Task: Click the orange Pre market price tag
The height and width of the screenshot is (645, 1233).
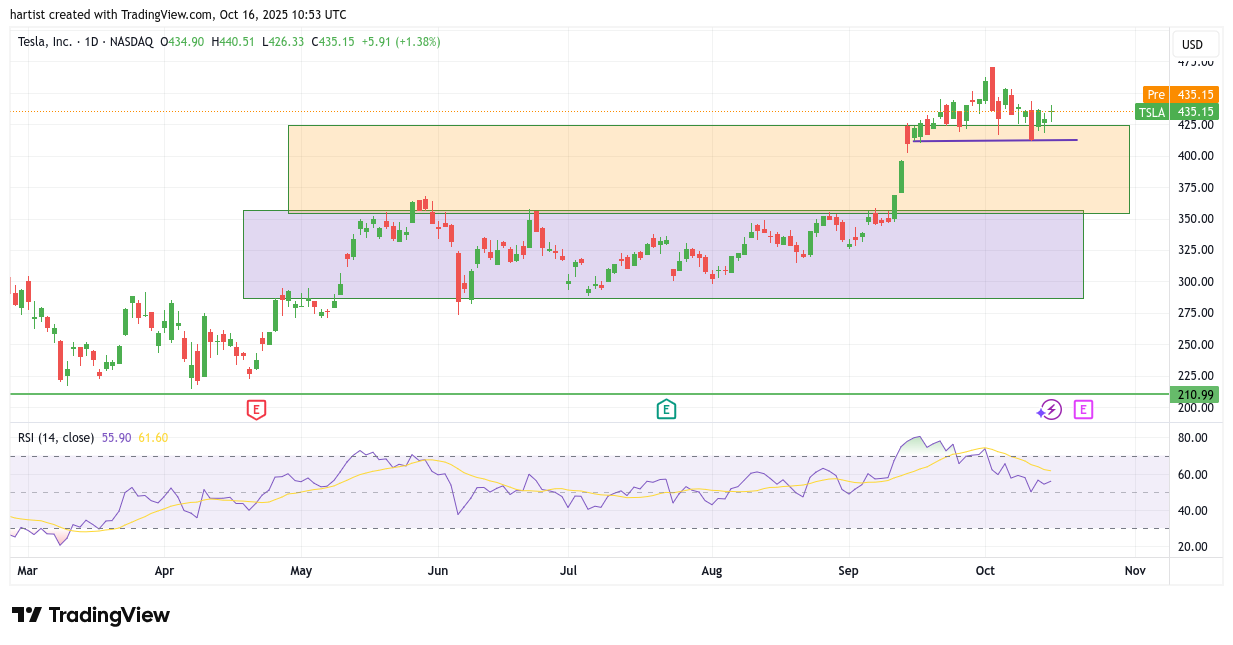Action: click(1180, 94)
